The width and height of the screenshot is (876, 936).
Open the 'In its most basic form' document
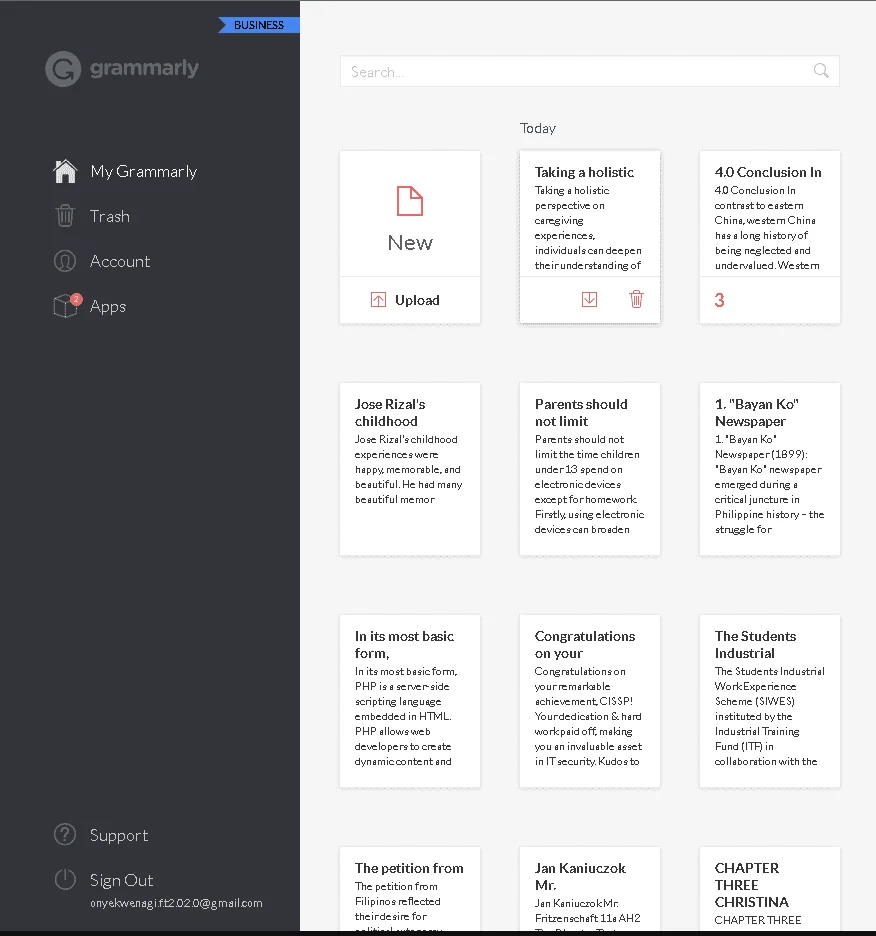(x=410, y=701)
